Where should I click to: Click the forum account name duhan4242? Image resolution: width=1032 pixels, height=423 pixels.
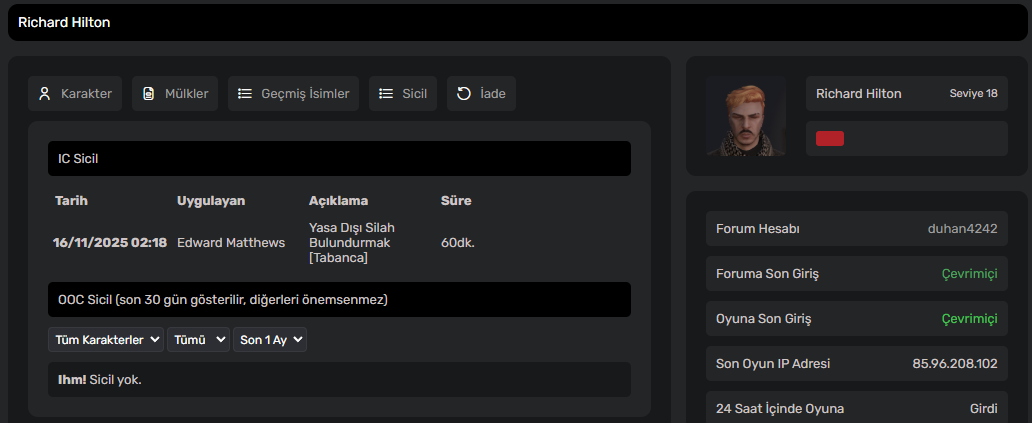pos(962,229)
